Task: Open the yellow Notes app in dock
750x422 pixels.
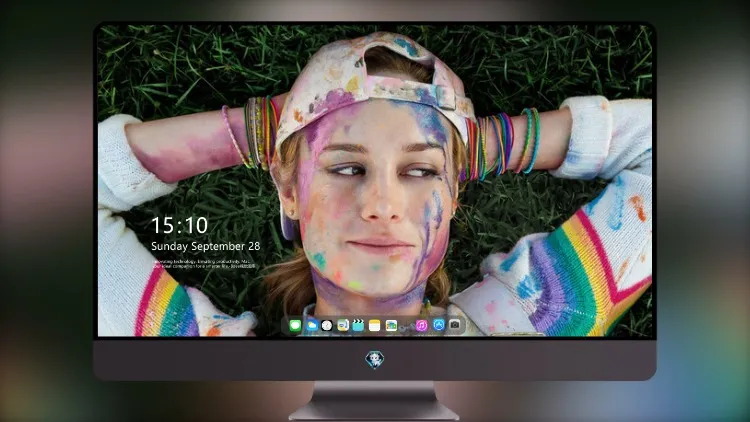Action: click(375, 325)
